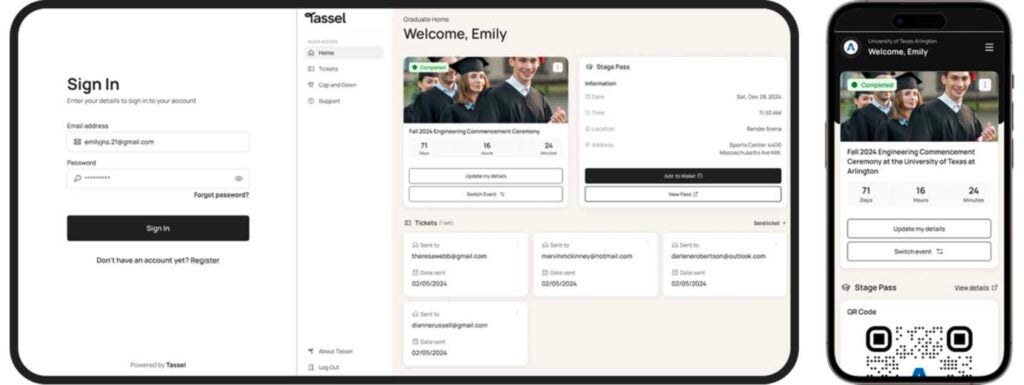
Task: Click Add to Wallet button
Action: (682, 176)
